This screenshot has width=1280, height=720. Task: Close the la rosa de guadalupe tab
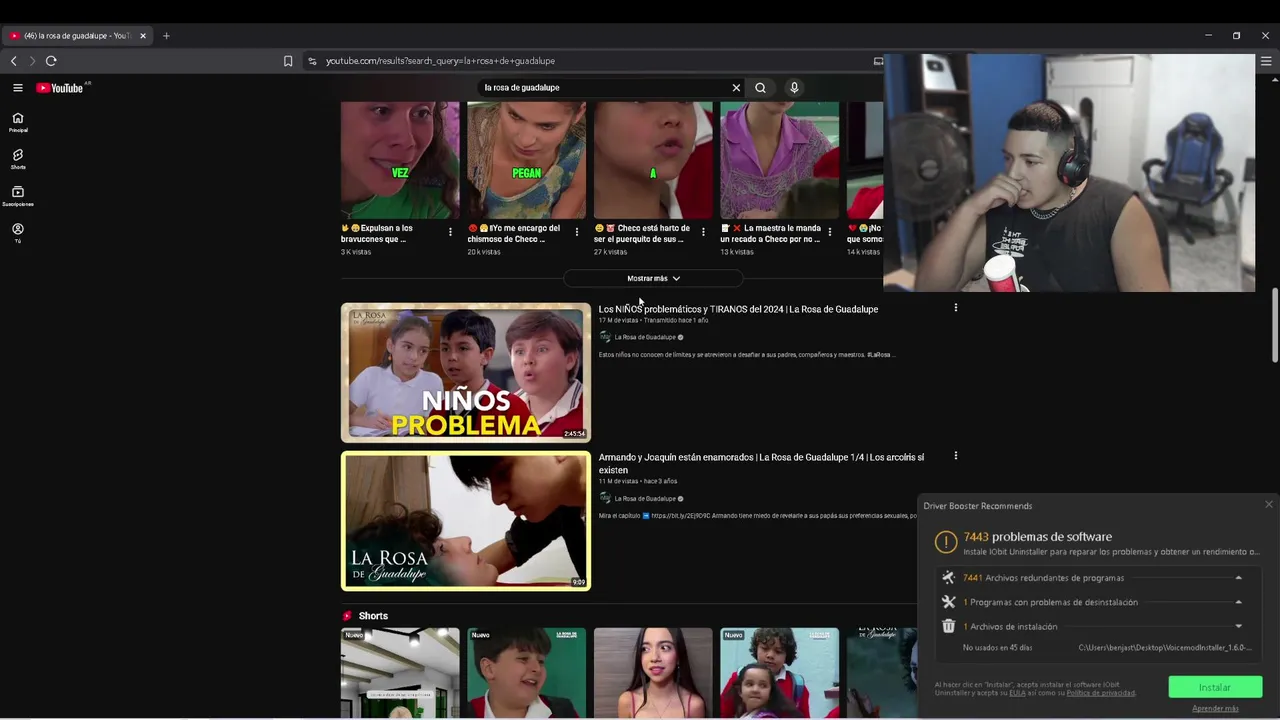pos(143,36)
